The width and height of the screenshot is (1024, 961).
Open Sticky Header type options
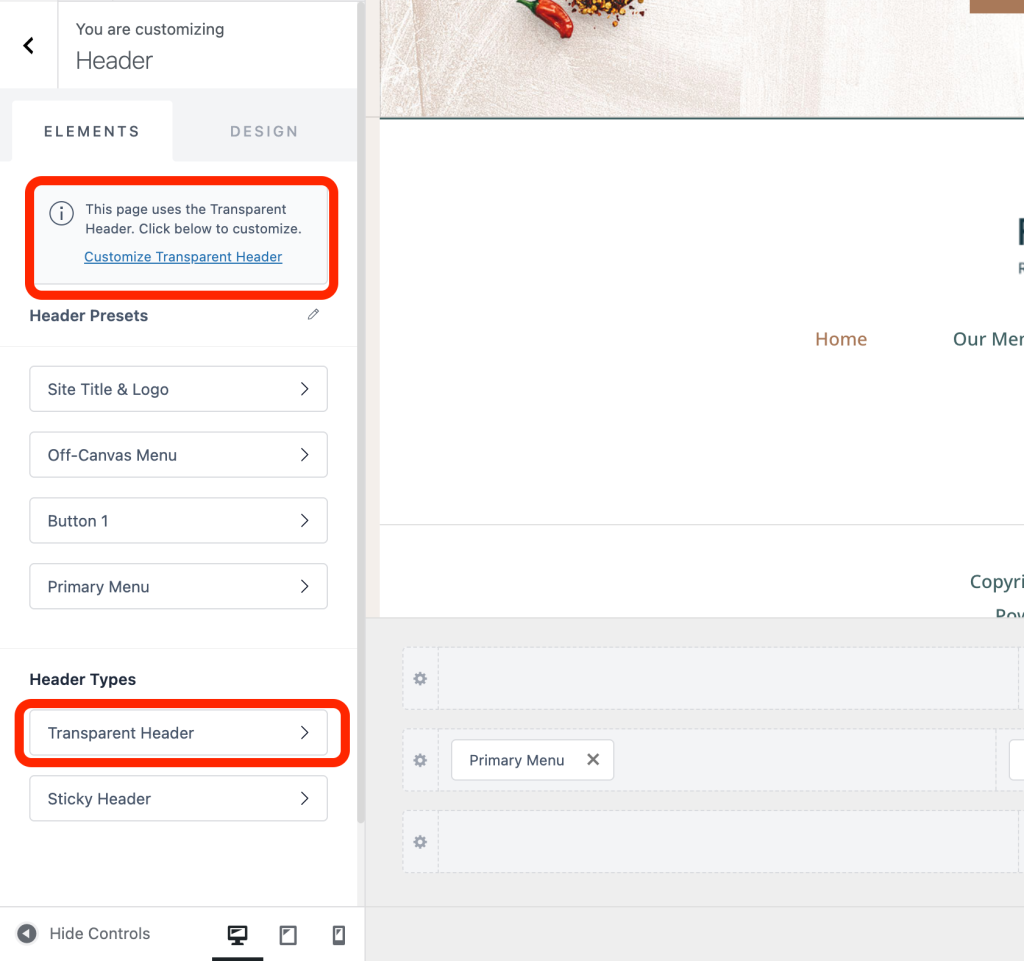178,799
